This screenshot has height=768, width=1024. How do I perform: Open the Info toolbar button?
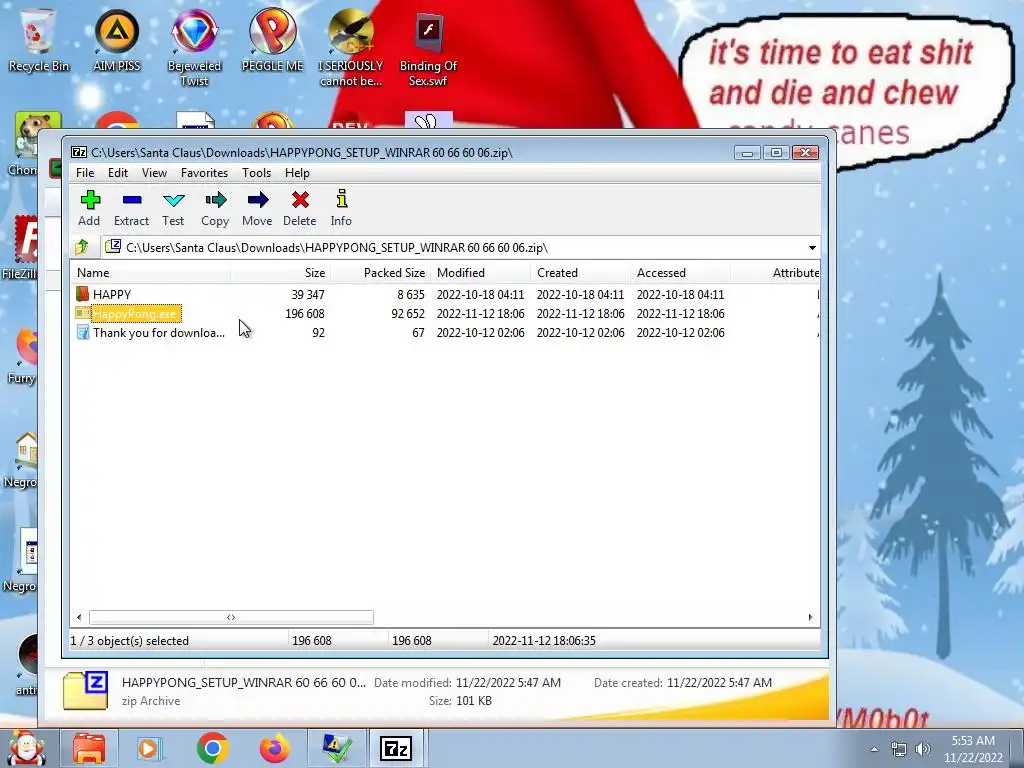(341, 208)
